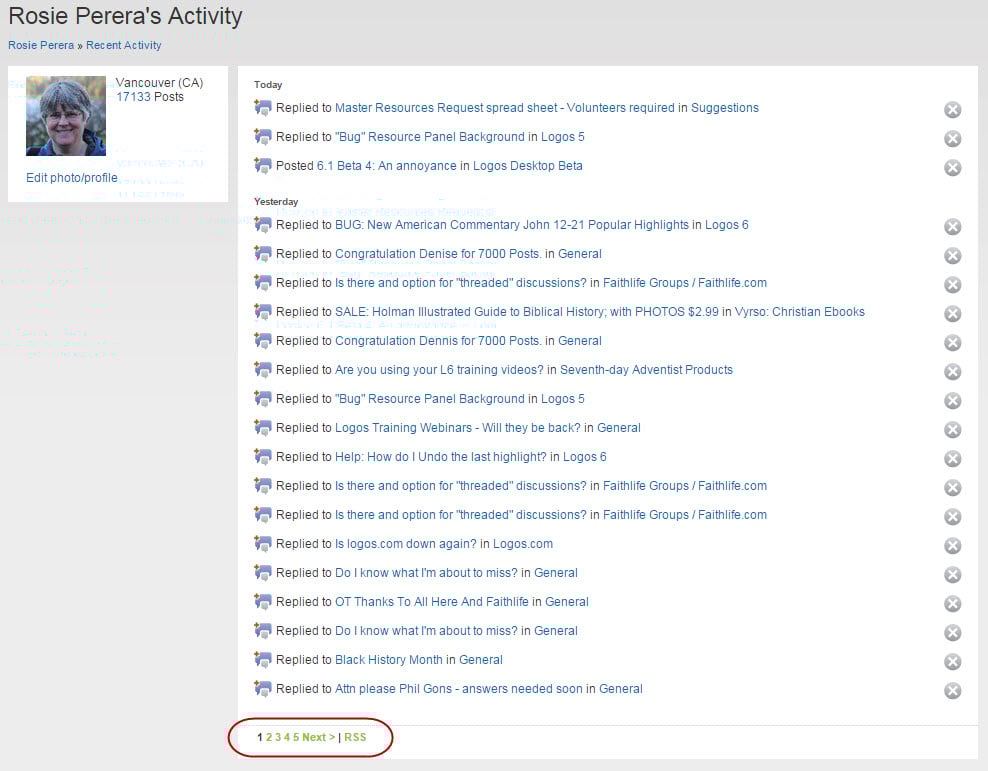Click the forum icon beside OT Thanks To All

click(263, 602)
